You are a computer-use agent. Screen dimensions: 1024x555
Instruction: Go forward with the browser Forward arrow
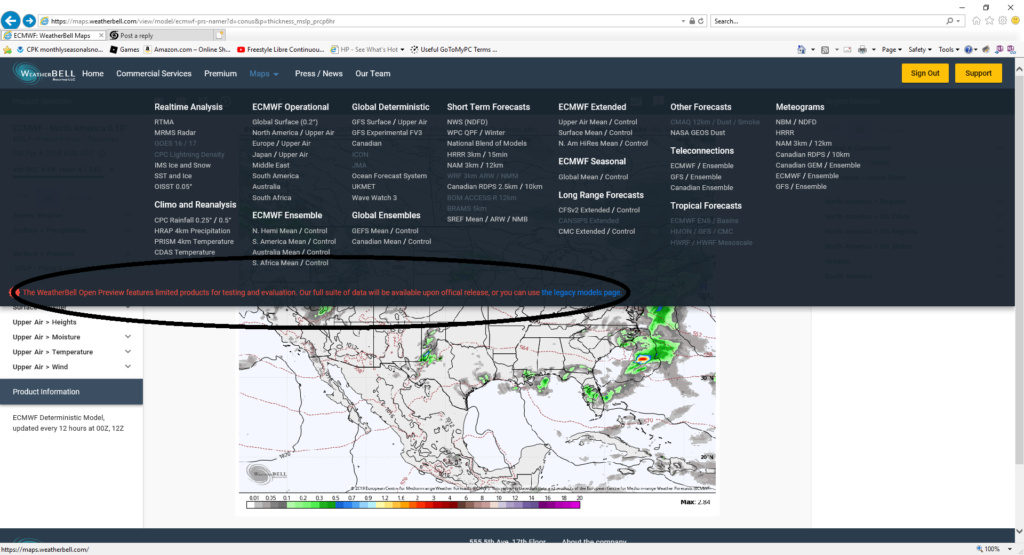coord(29,21)
